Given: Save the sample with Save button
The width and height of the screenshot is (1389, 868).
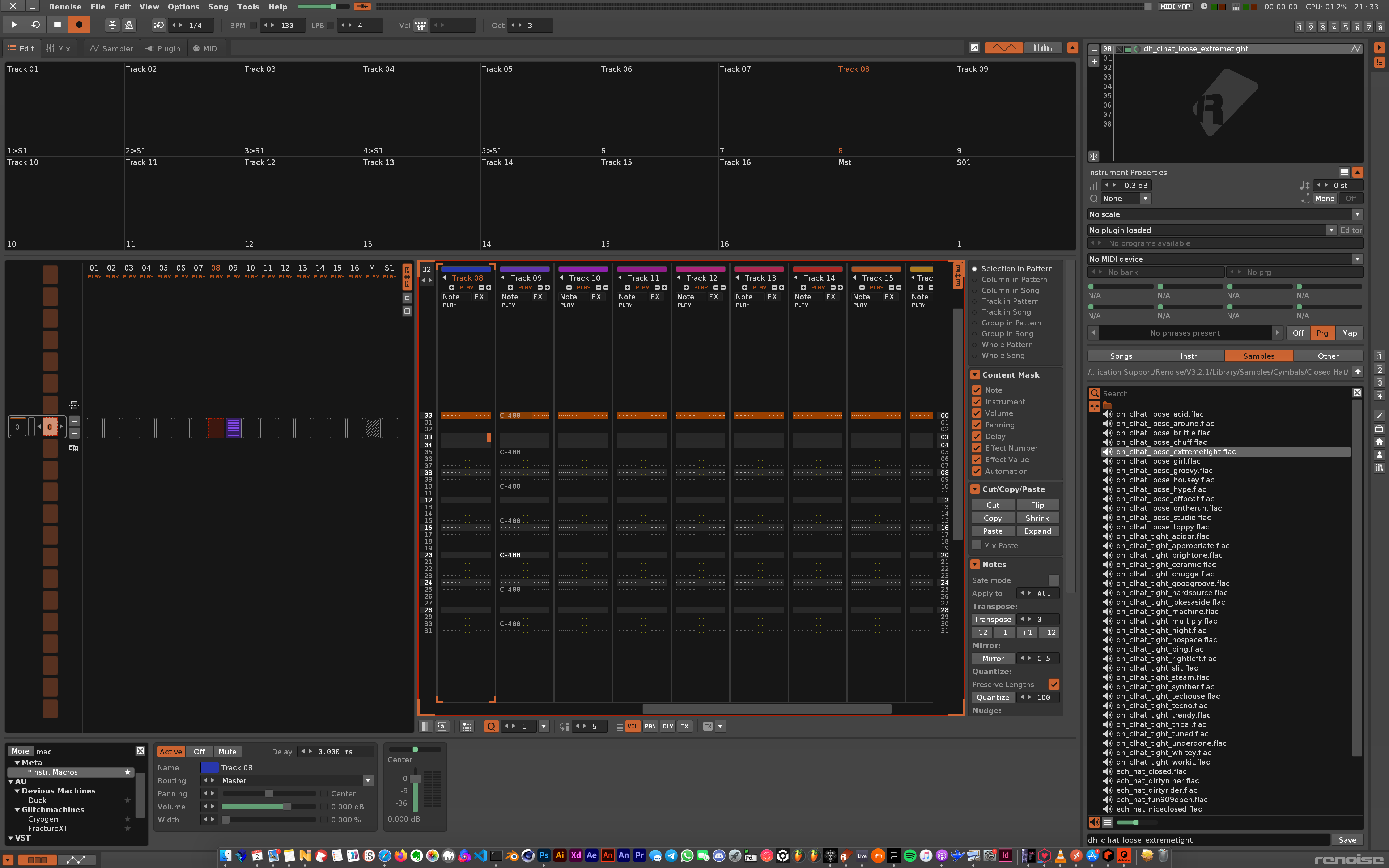Looking at the screenshot, I should pos(1347,840).
